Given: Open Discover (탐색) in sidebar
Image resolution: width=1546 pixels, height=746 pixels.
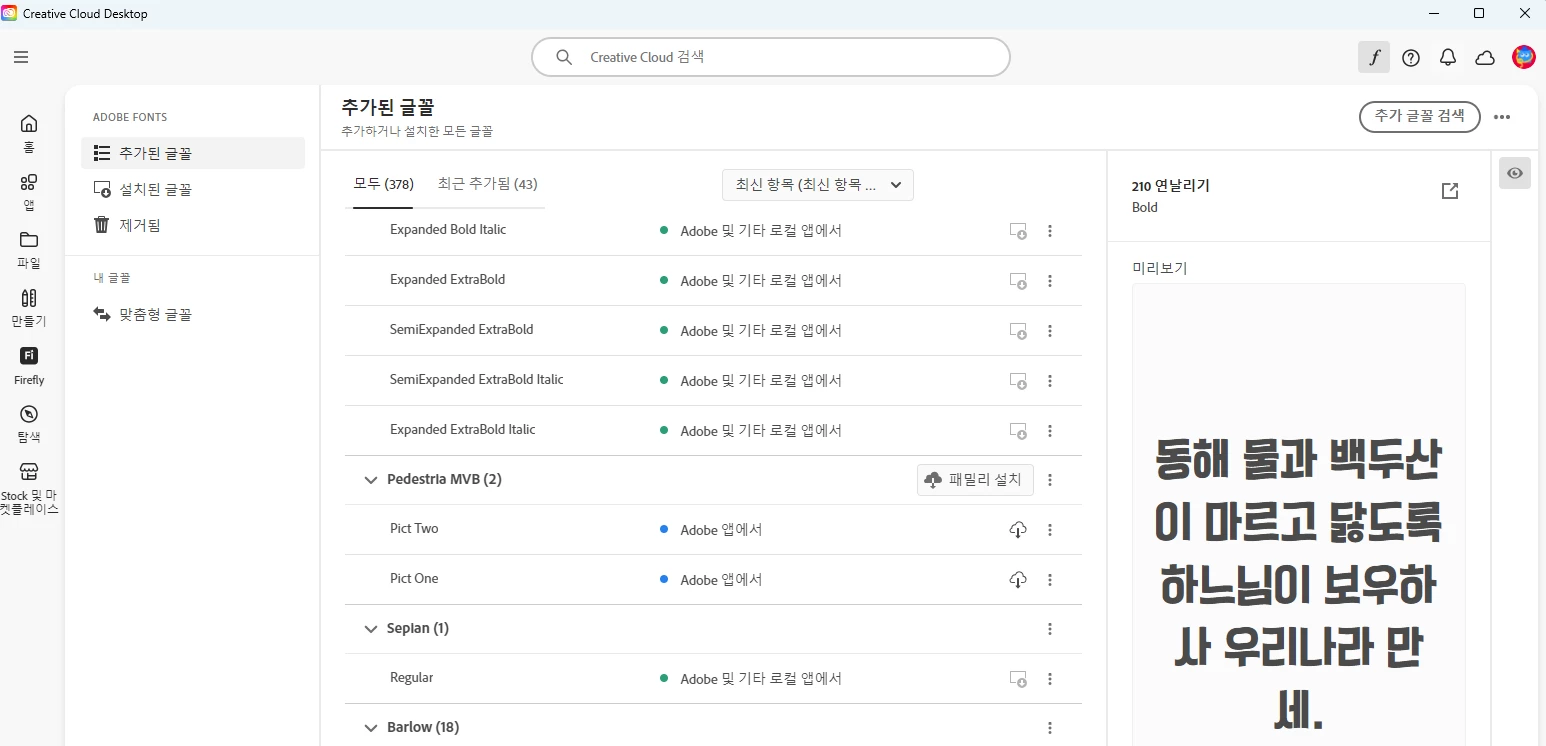Looking at the screenshot, I should point(29,424).
